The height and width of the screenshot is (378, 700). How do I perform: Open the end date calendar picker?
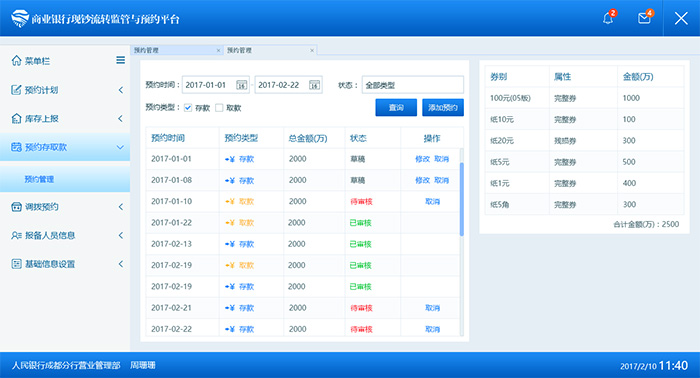pos(314,85)
